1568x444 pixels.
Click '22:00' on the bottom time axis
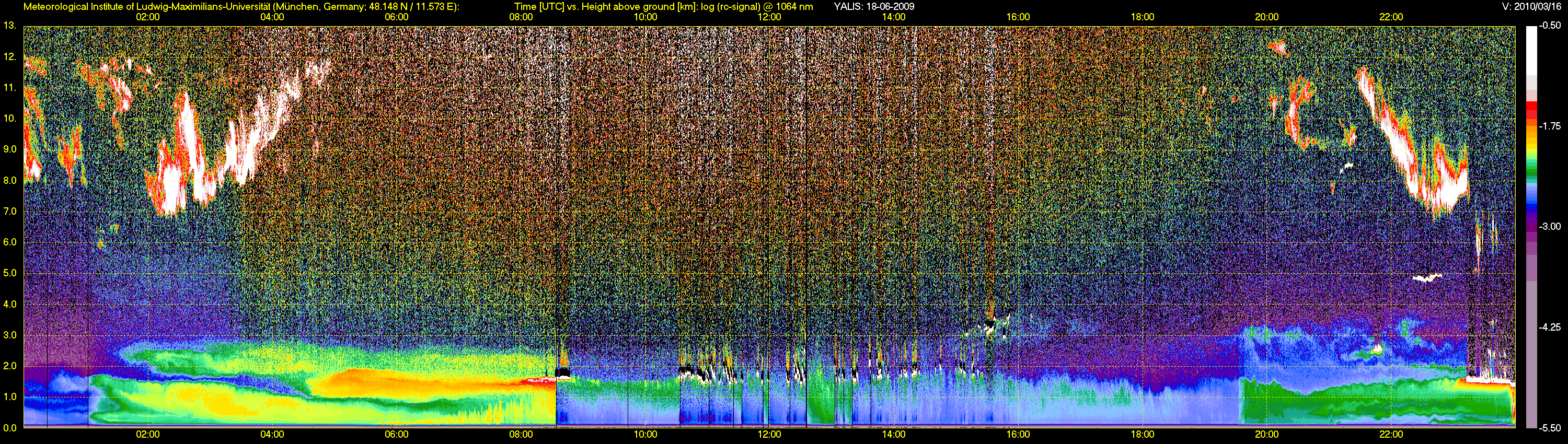[x=1391, y=434]
